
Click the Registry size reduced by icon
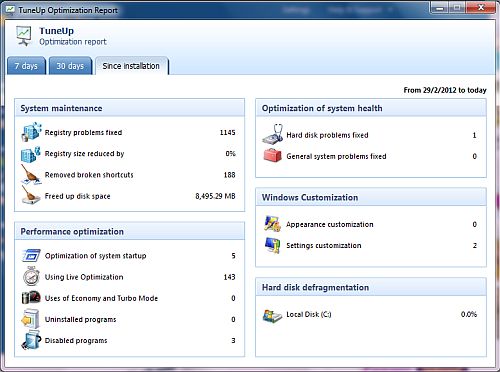coord(31,154)
